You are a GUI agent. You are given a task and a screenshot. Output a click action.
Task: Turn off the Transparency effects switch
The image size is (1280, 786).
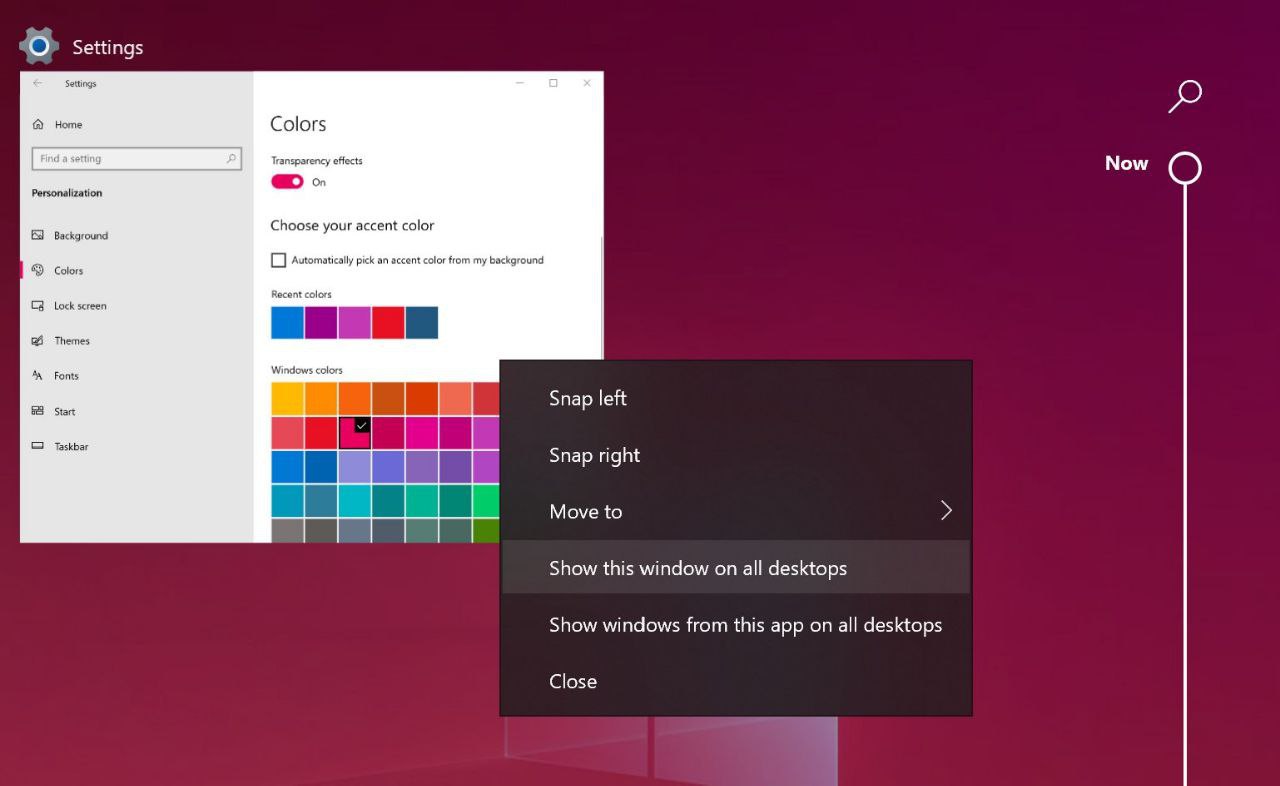coord(287,182)
